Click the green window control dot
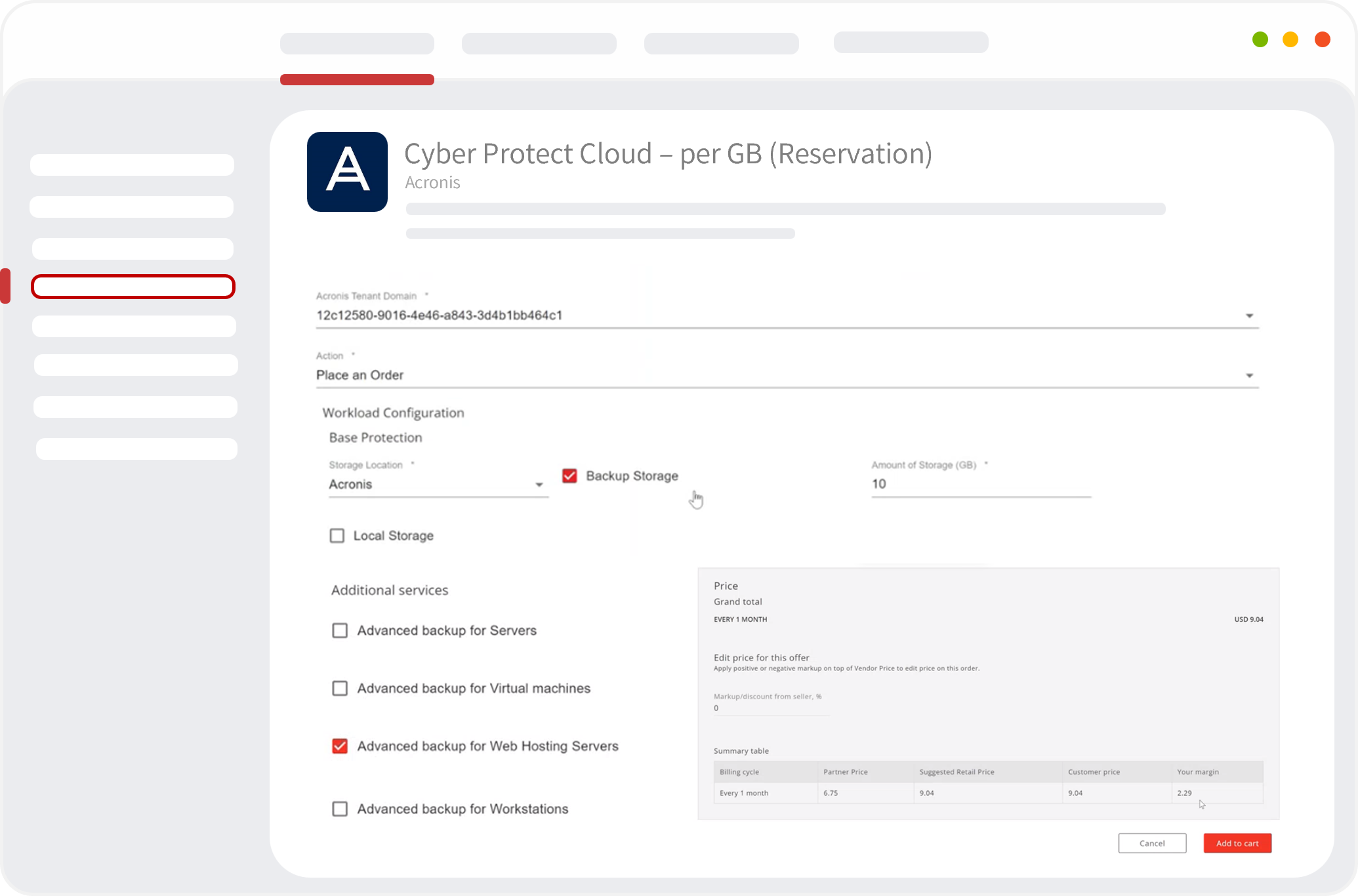Viewport: 1358px width, 896px height. click(1260, 39)
